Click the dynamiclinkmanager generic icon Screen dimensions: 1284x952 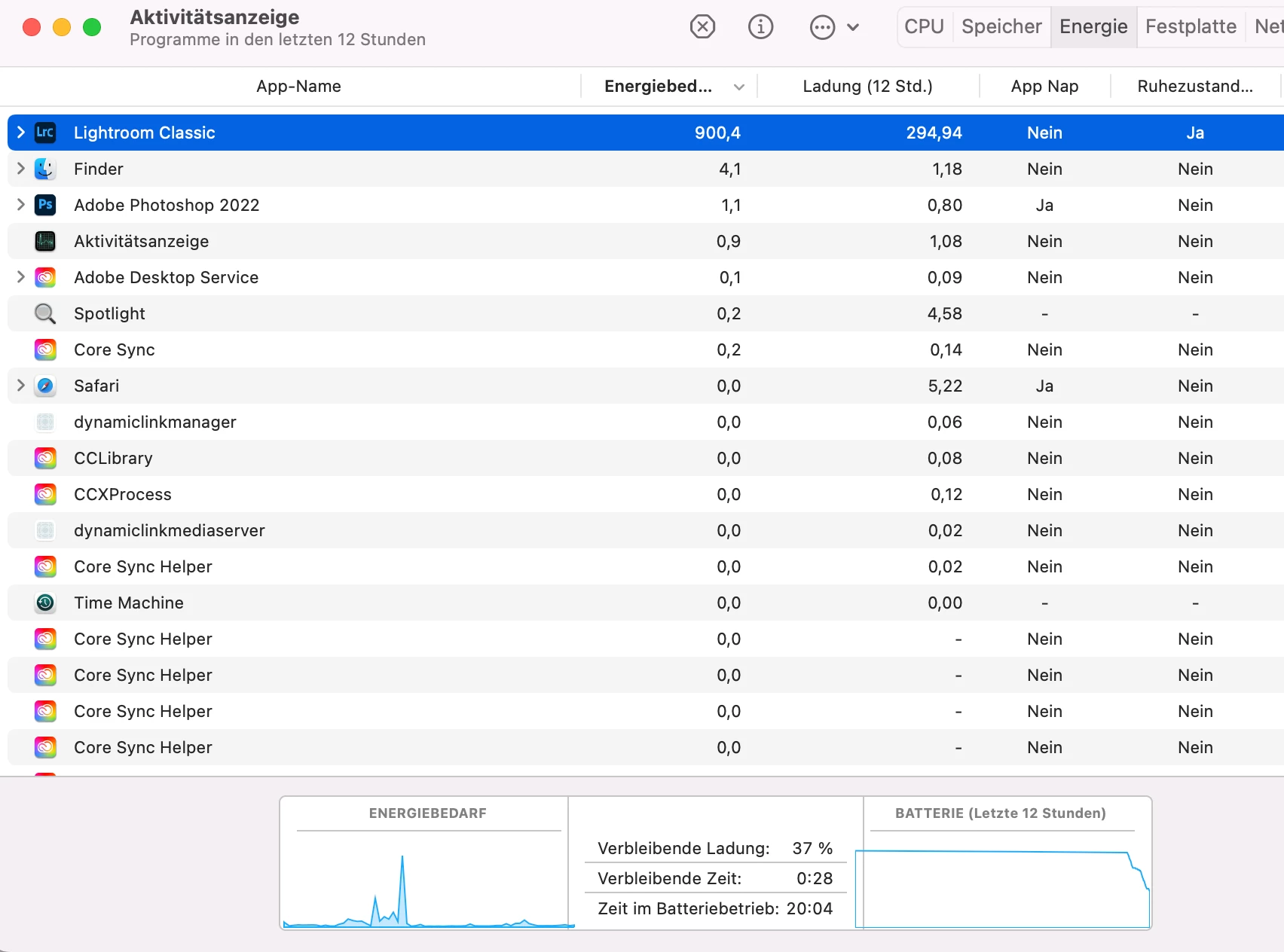(45, 422)
